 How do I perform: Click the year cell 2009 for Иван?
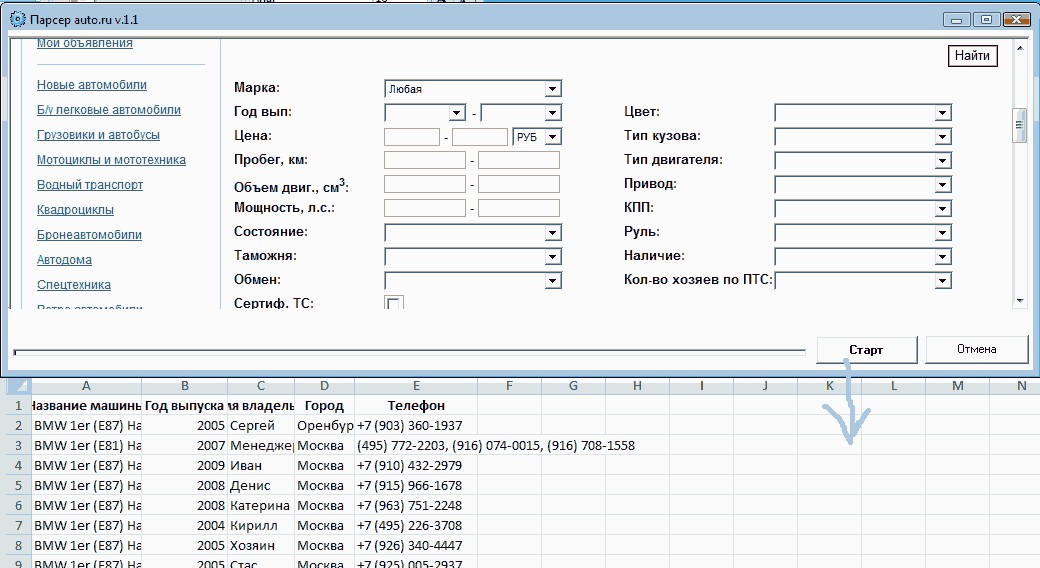pos(184,466)
